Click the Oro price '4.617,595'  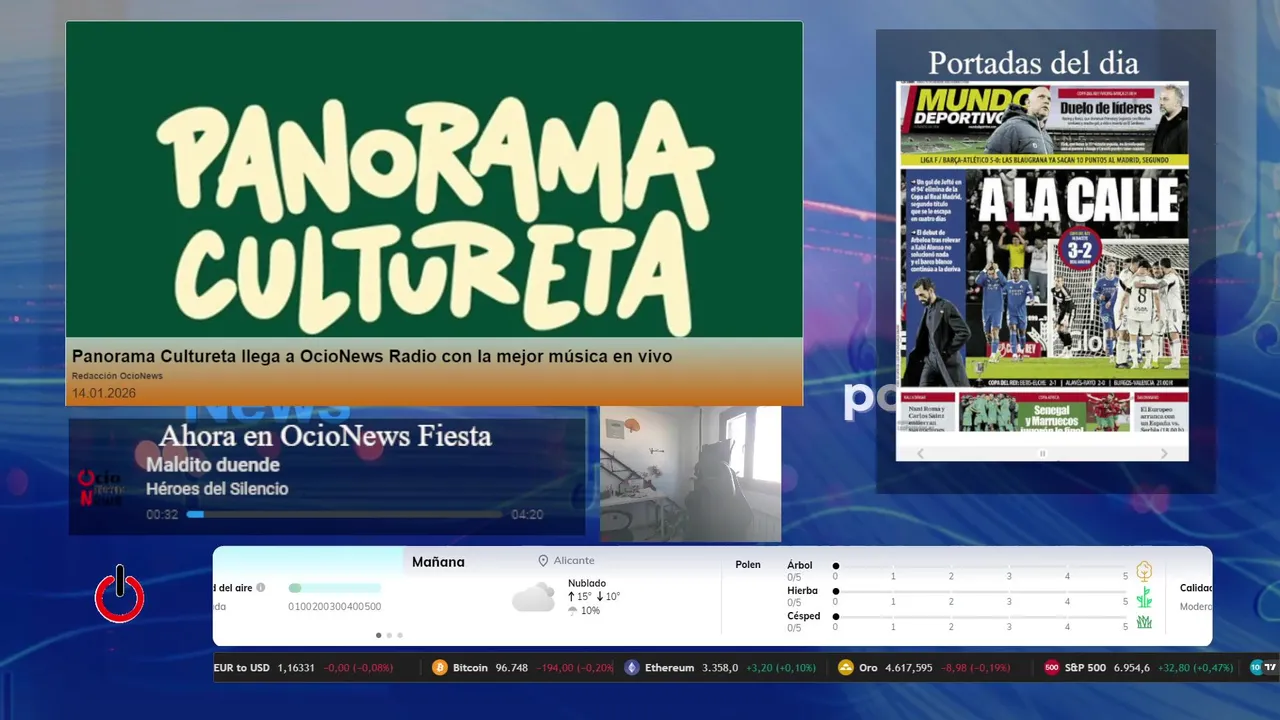(909, 668)
